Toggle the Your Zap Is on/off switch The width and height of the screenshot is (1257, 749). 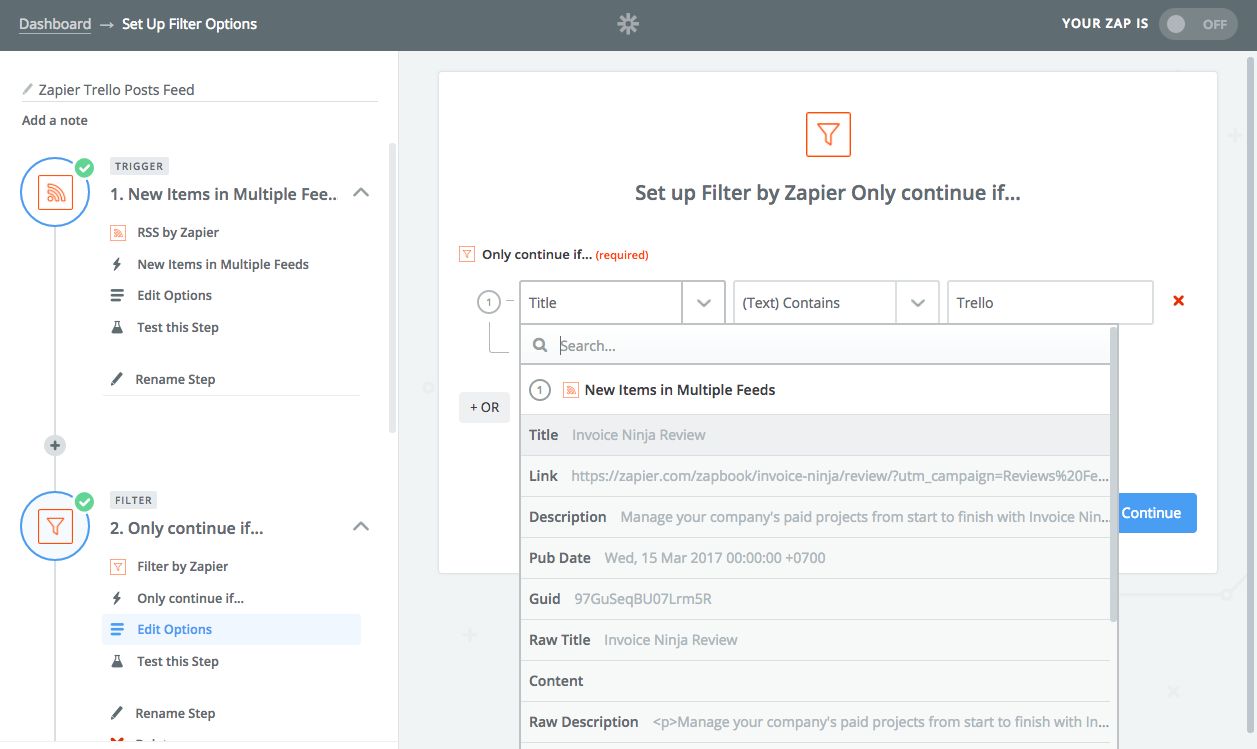tap(1197, 24)
